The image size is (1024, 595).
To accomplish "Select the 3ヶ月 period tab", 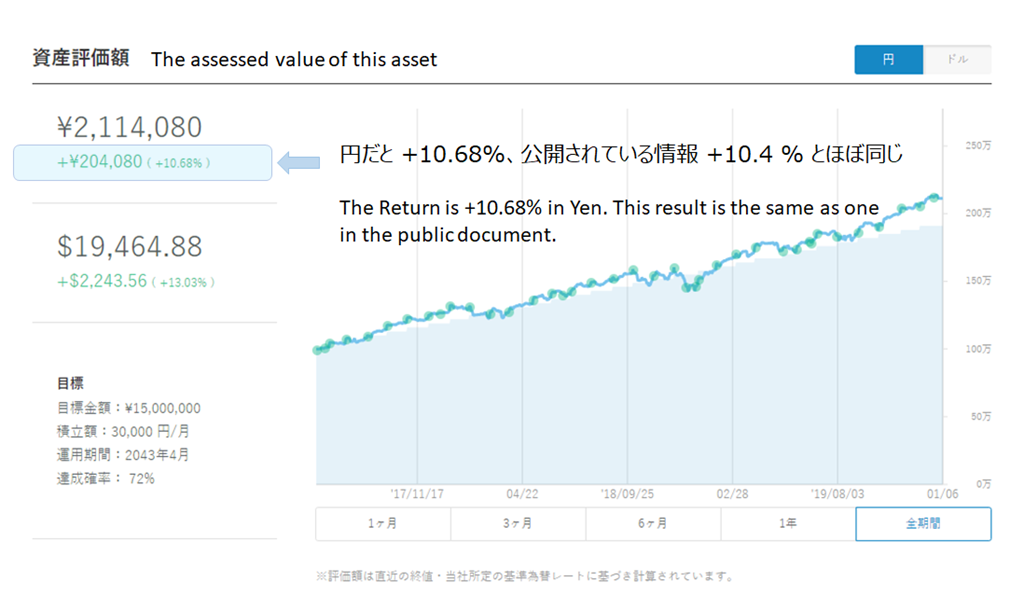I will click(518, 524).
